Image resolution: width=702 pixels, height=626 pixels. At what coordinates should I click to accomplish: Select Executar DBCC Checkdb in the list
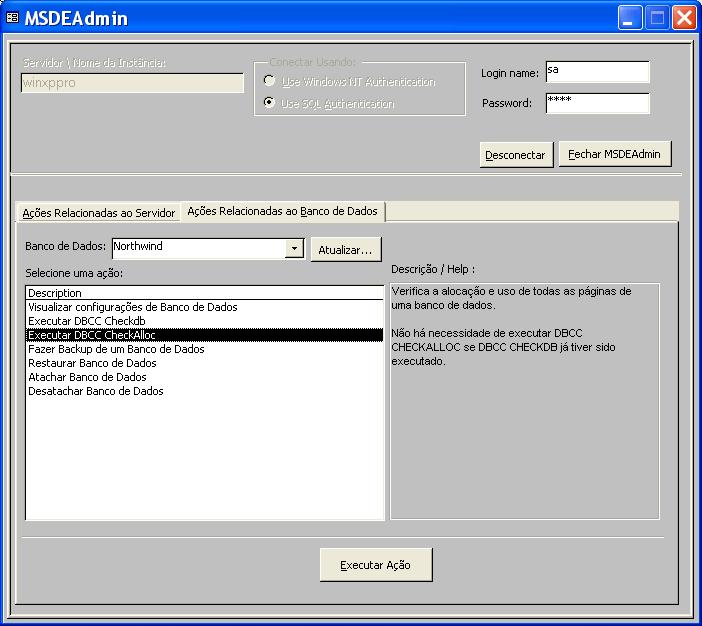pos(87,321)
